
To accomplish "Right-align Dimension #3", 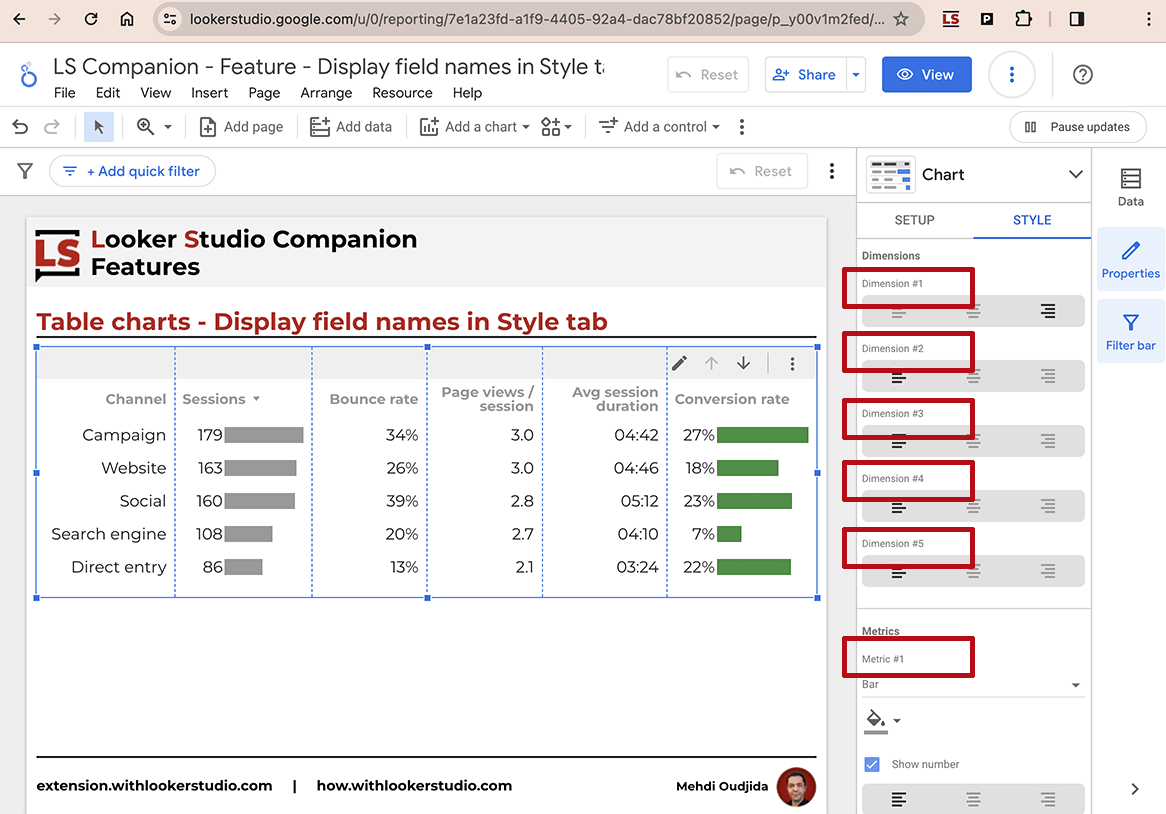I will coord(1047,442).
